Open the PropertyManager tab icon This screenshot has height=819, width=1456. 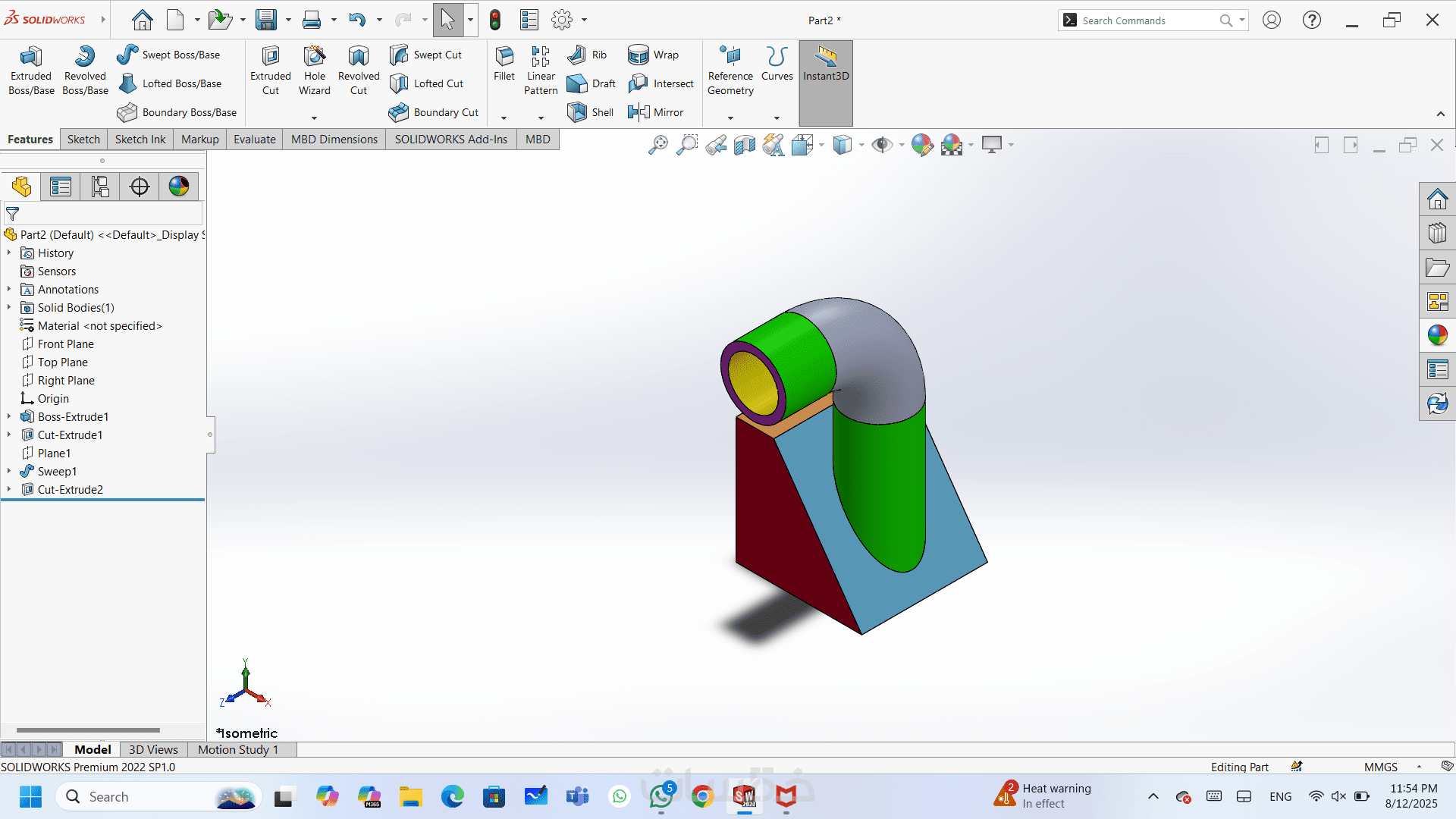click(61, 187)
